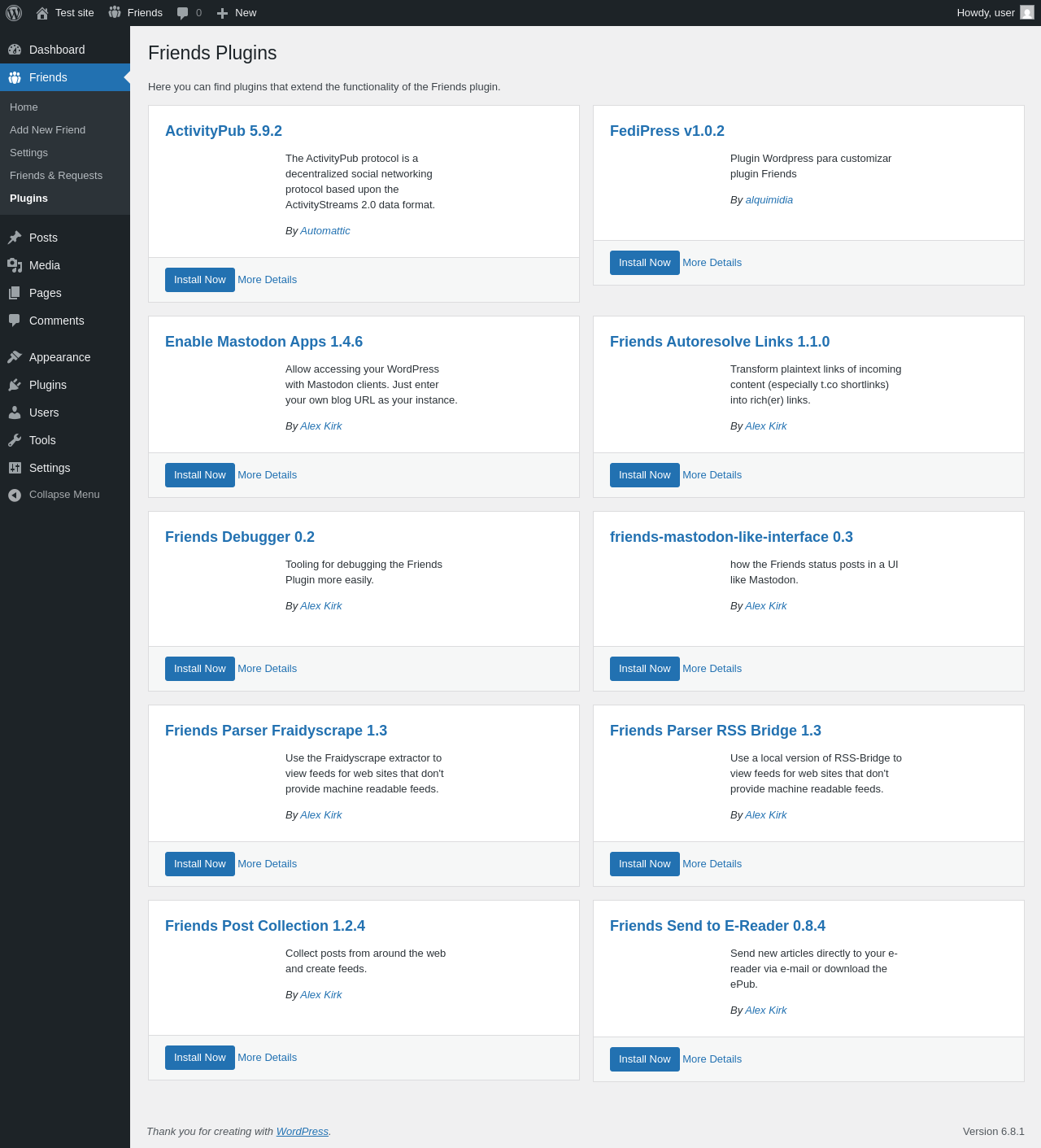Click Alex Kirk under Friends Debugger
Image resolution: width=1041 pixels, height=1148 pixels.
pyautogui.click(x=321, y=606)
